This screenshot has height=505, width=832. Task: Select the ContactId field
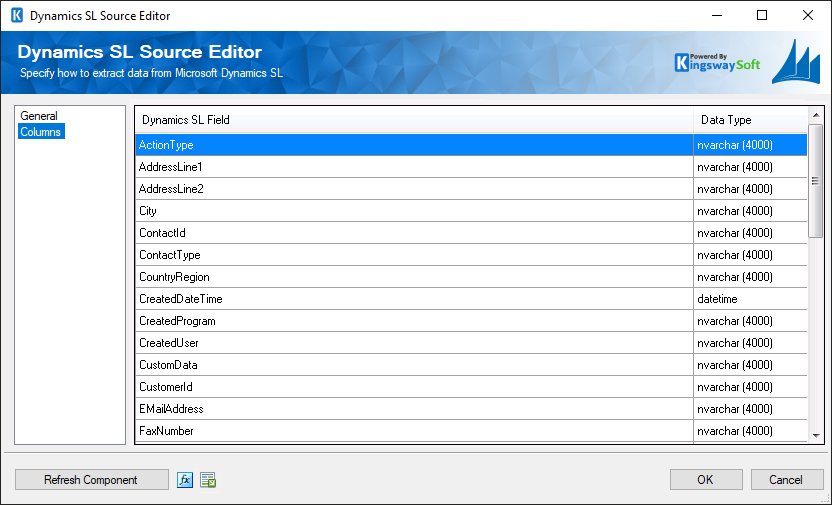414,233
